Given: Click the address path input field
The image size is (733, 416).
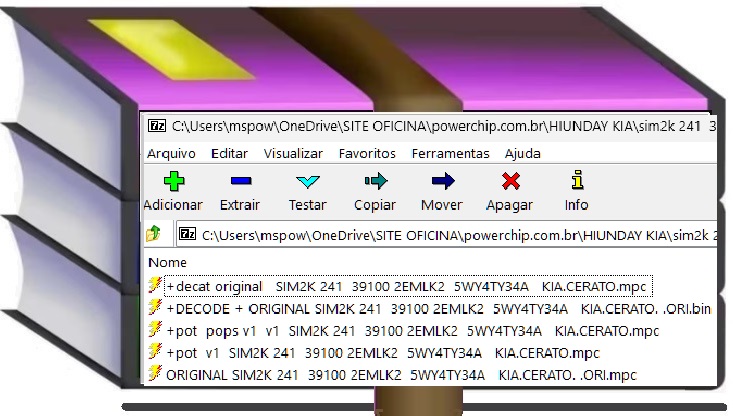Looking at the screenshot, I should [450, 235].
